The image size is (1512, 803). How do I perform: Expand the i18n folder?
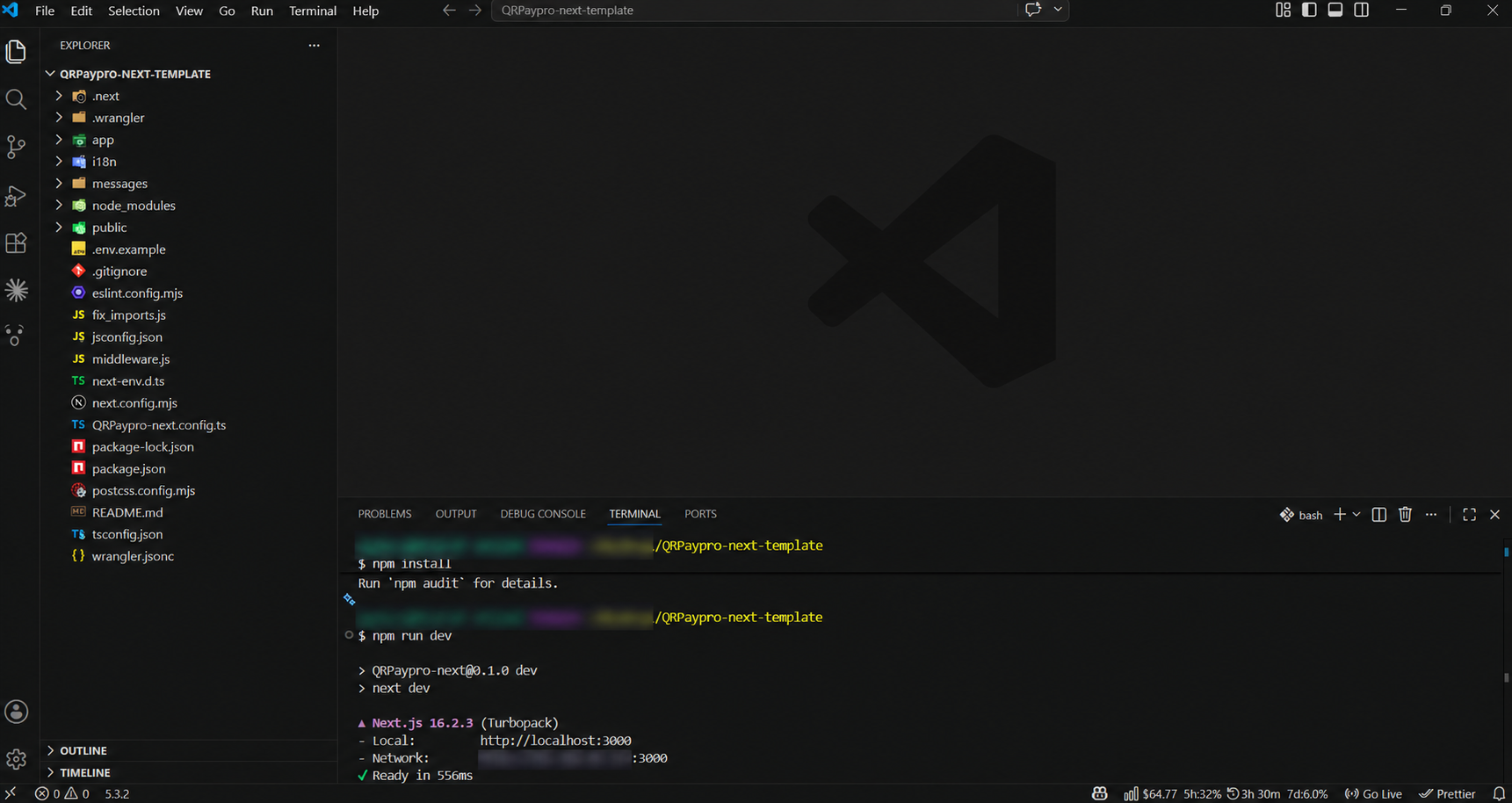(59, 162)
